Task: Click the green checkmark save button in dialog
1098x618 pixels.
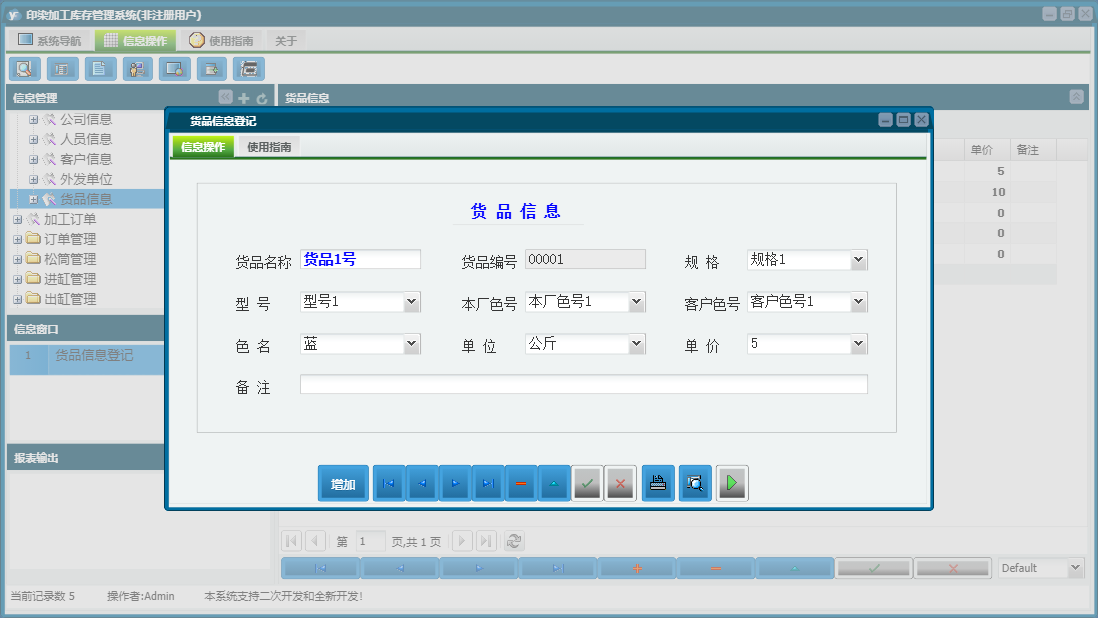Action: [587, 483]
